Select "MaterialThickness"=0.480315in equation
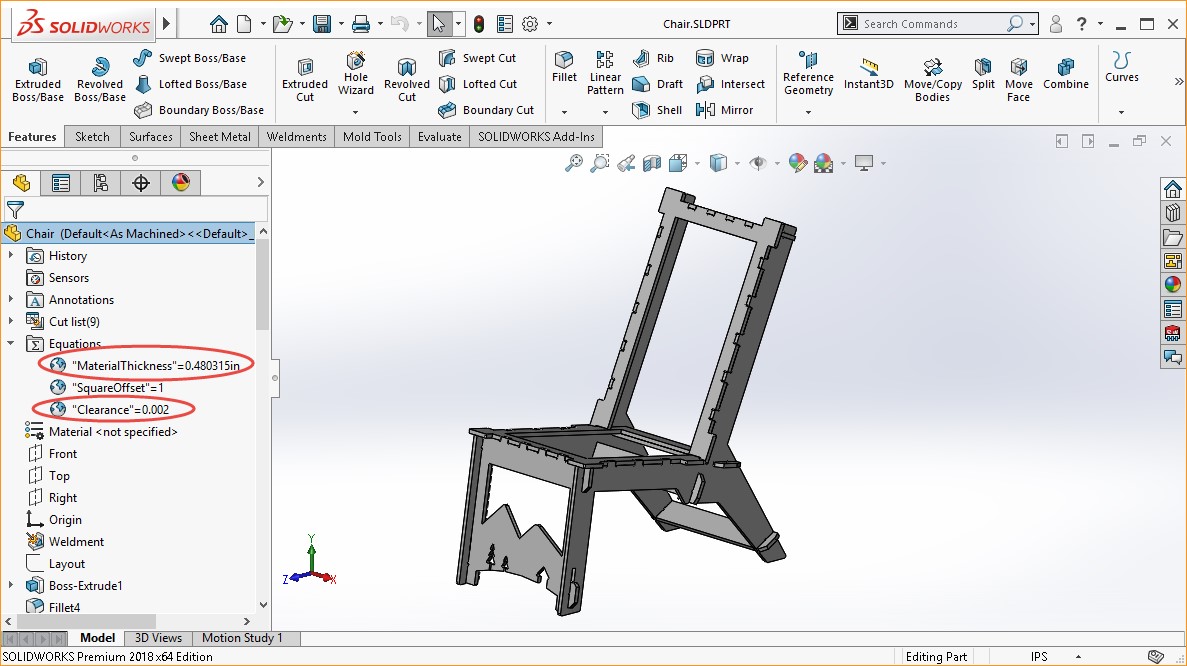The width and height of the screenshot is (1187, 666). 145,366
